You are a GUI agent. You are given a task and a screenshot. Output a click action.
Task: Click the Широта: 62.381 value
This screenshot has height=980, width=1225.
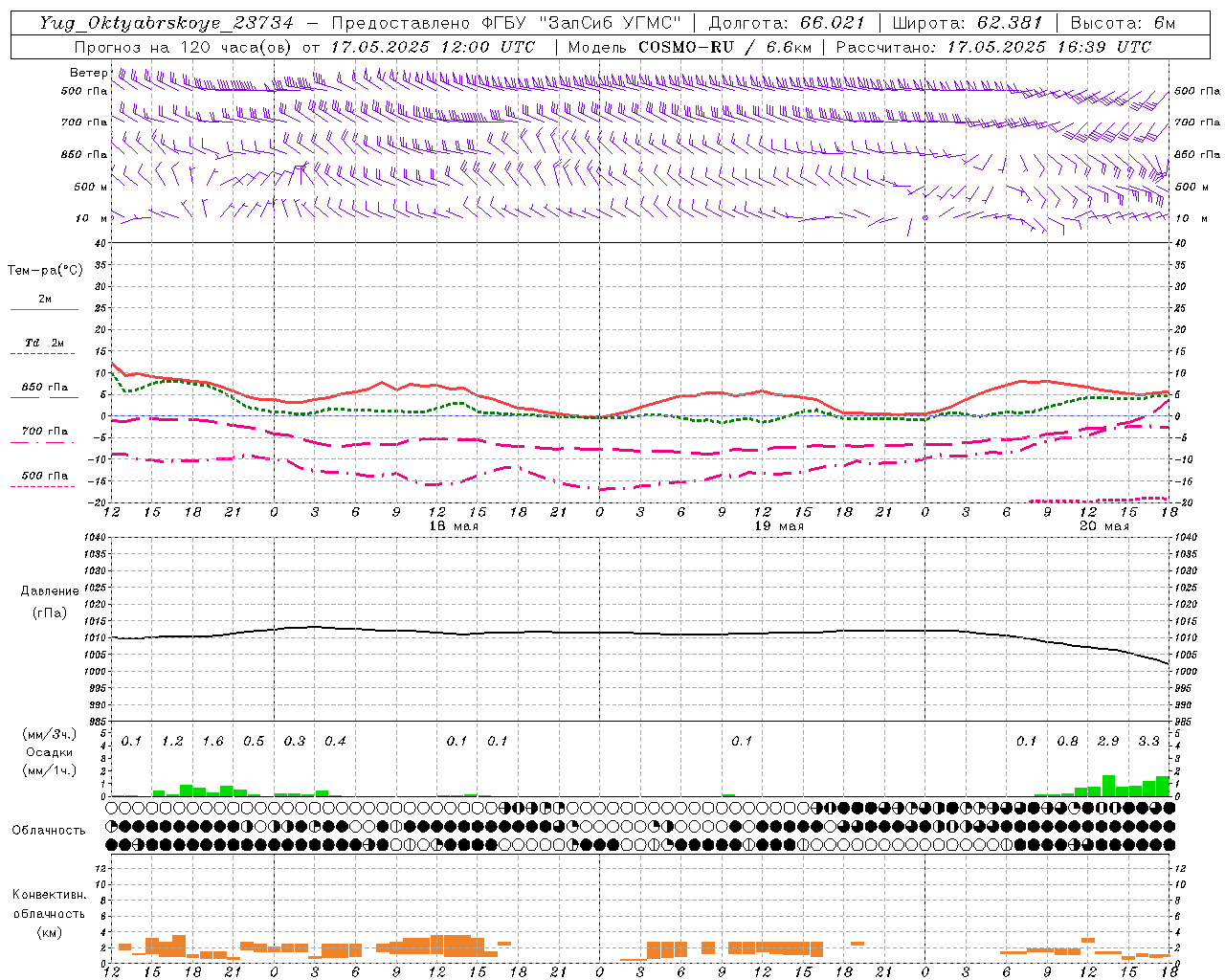point(967,23)
